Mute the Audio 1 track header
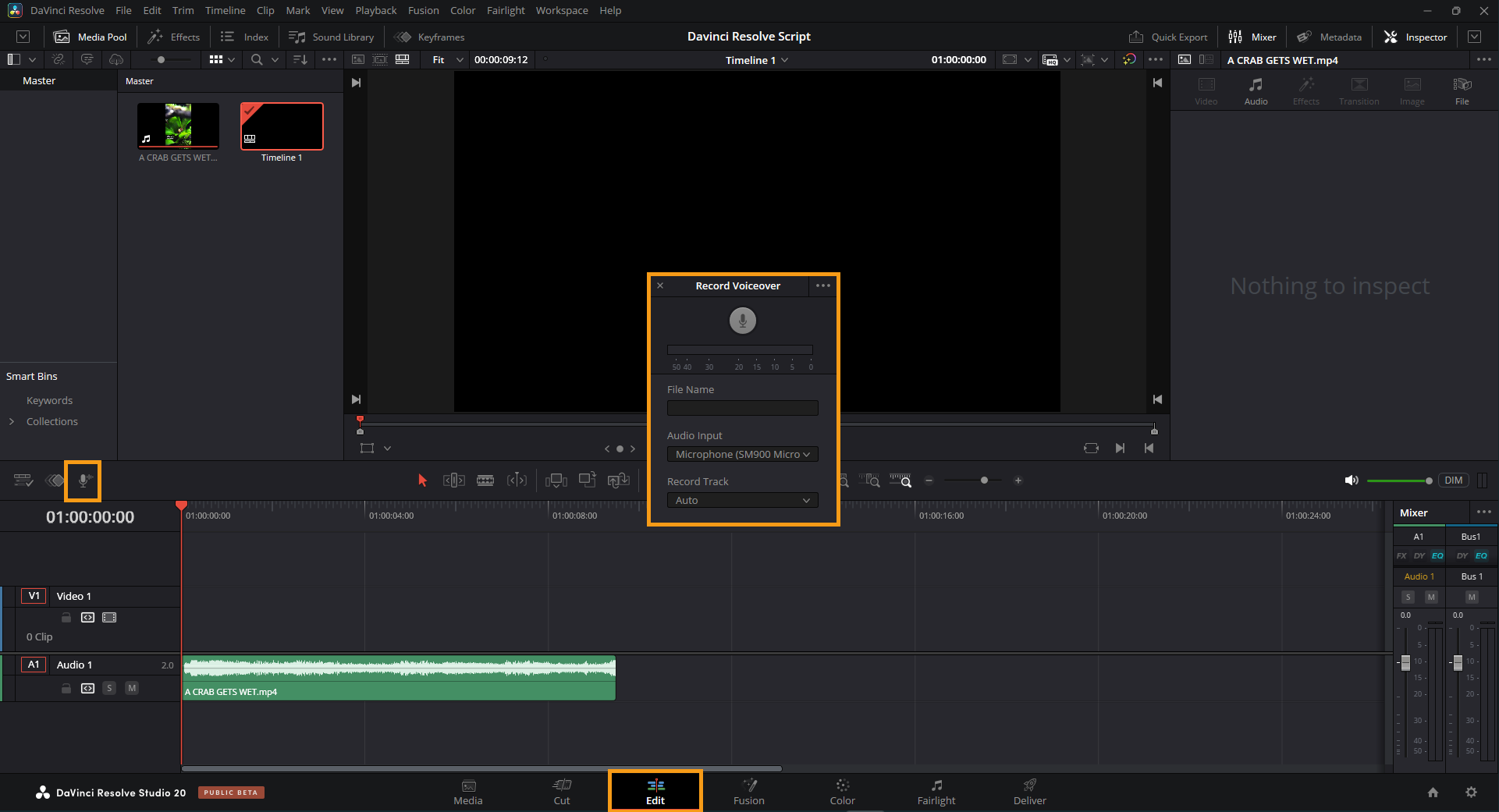1499x812 pixels. point(132,688)
